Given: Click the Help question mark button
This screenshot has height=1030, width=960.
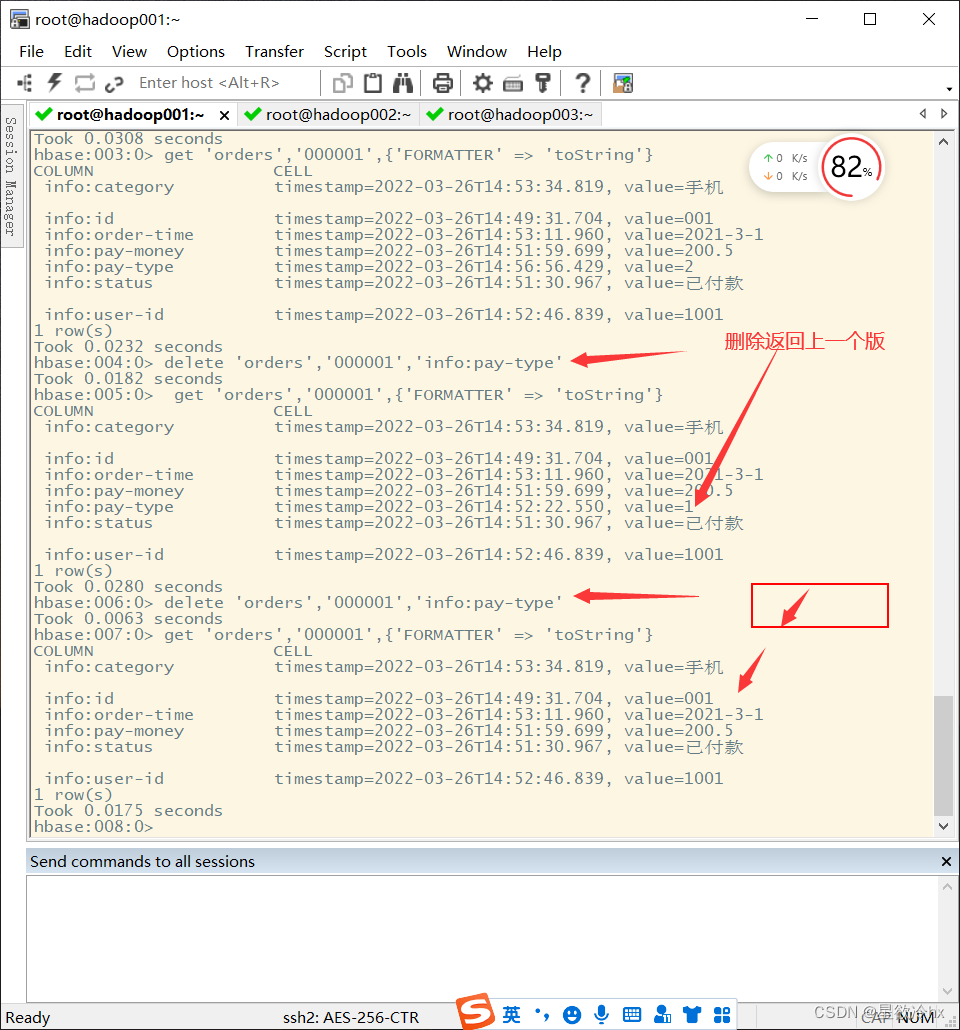Looking at the screenshot, I should click(583, 83).
